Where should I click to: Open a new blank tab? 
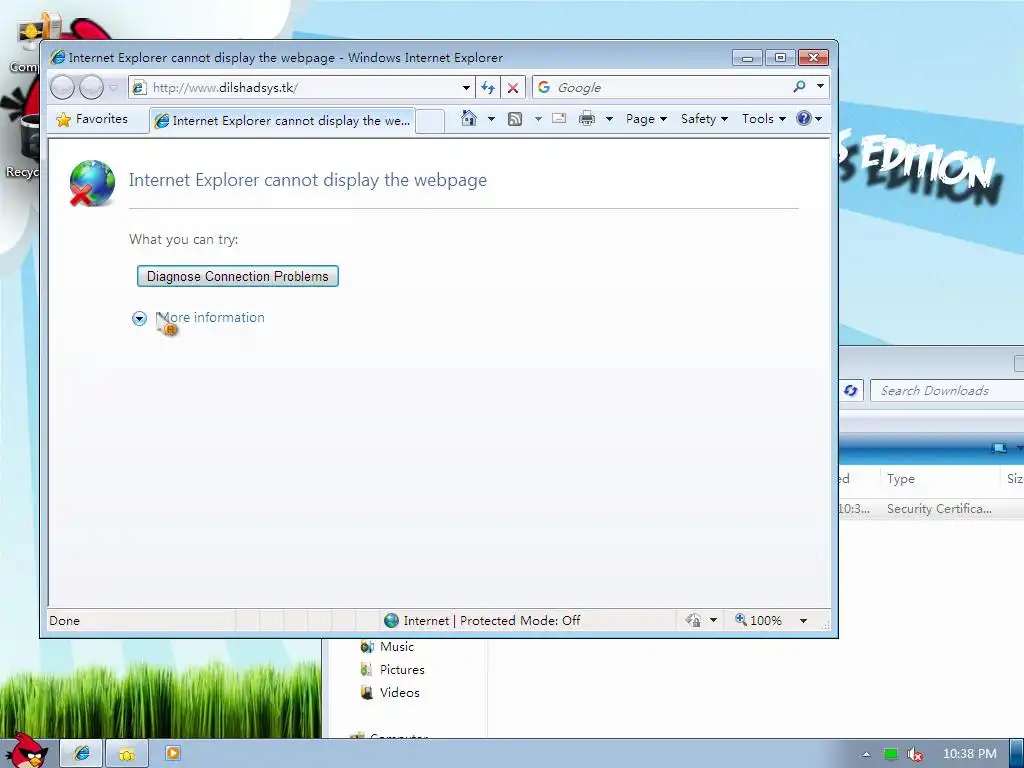click(x=430, y=121)
